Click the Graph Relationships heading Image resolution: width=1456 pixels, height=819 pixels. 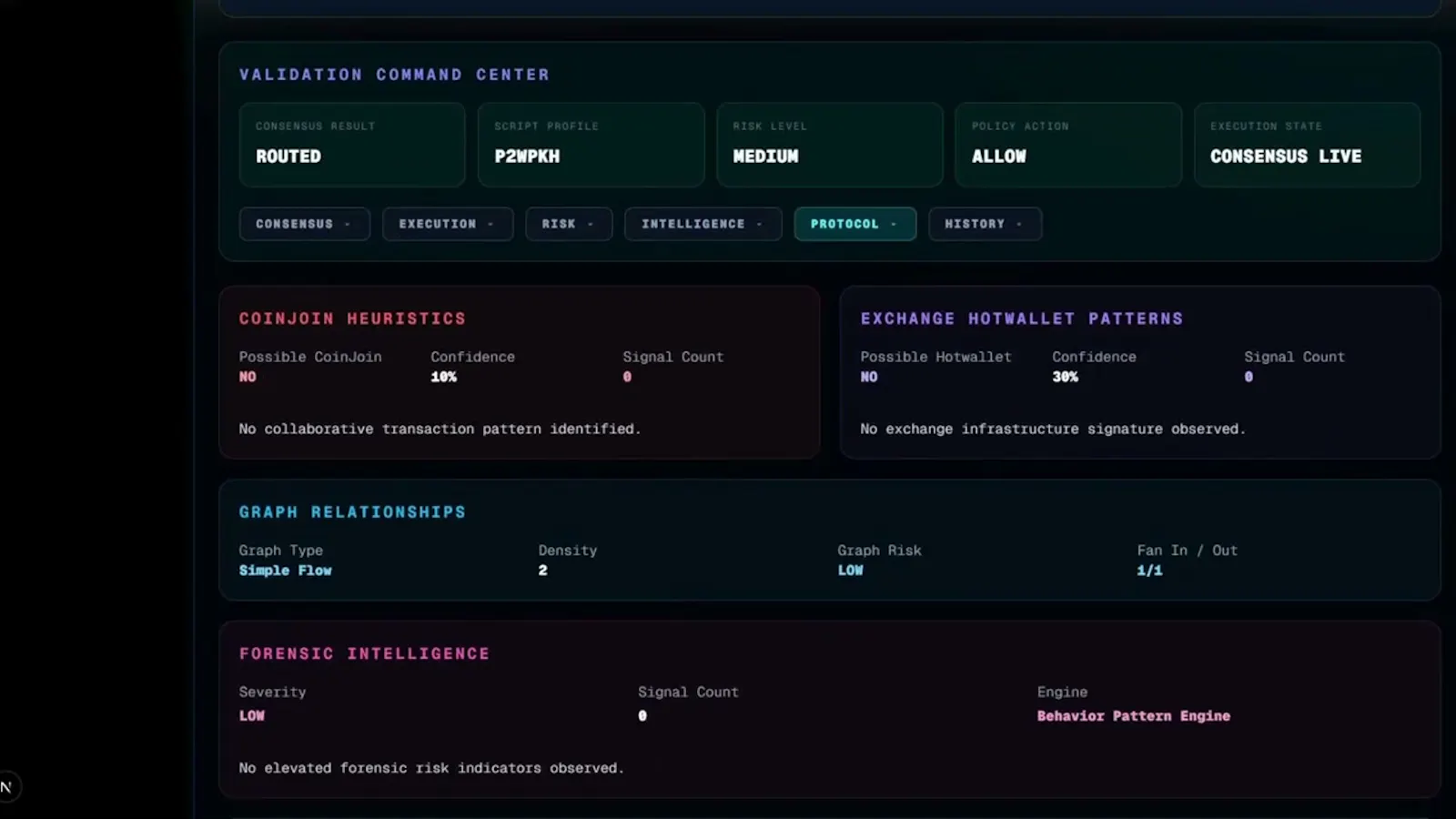pos(352,512)
